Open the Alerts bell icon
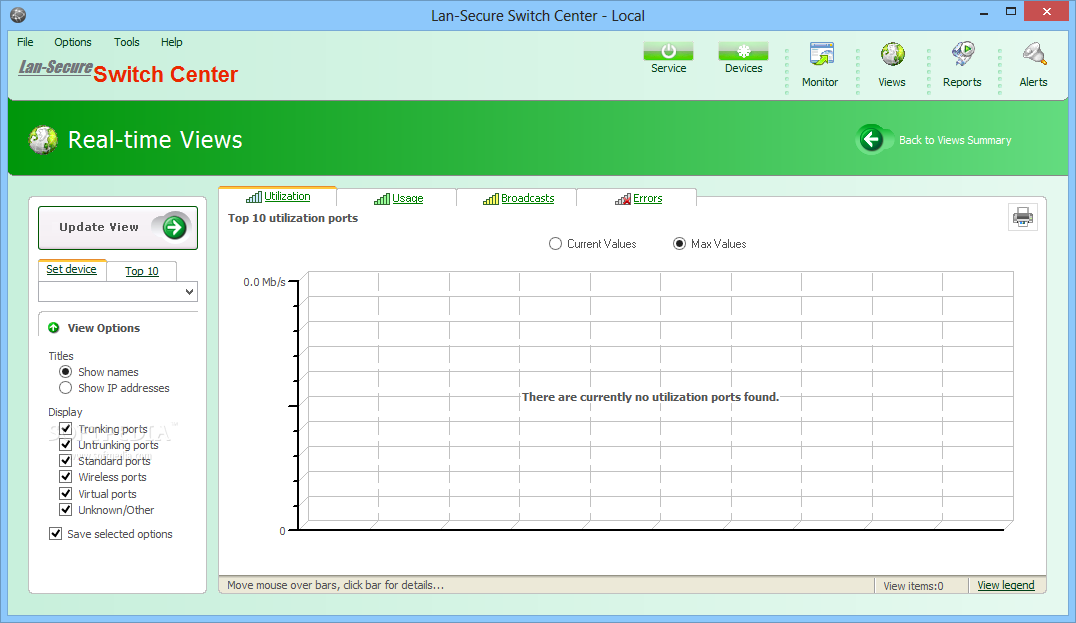The height and width of the screenshot is (623, 1076). coord(1033,54)
